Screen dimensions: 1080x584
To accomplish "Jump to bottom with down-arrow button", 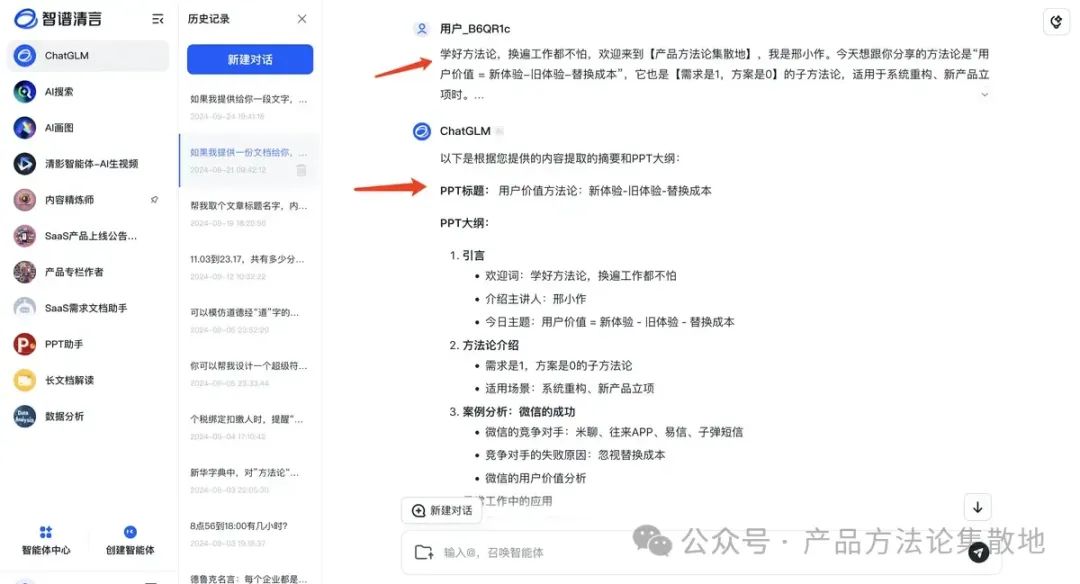I will (977, 508).
